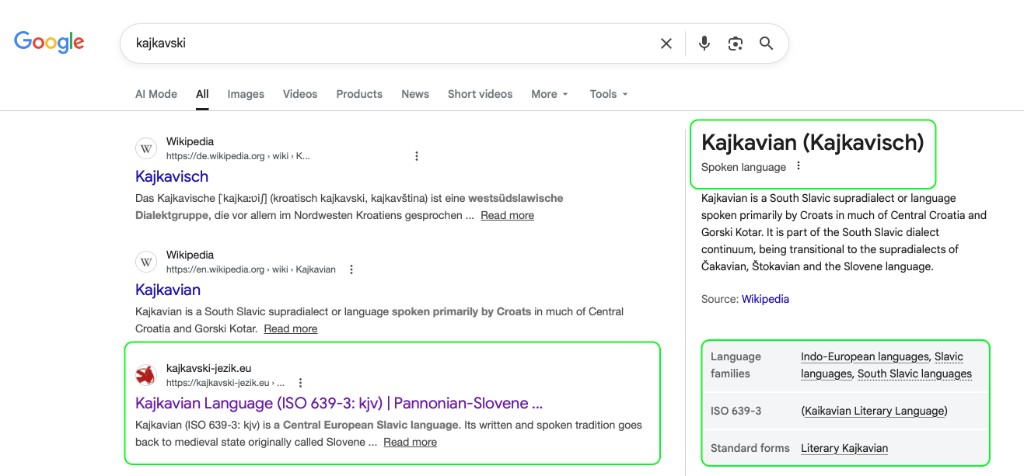Image resolution: width=1024 pixels, height=476 pixels.
Task: Open Google Lens image search icon
Action: (x=735, y=44)
